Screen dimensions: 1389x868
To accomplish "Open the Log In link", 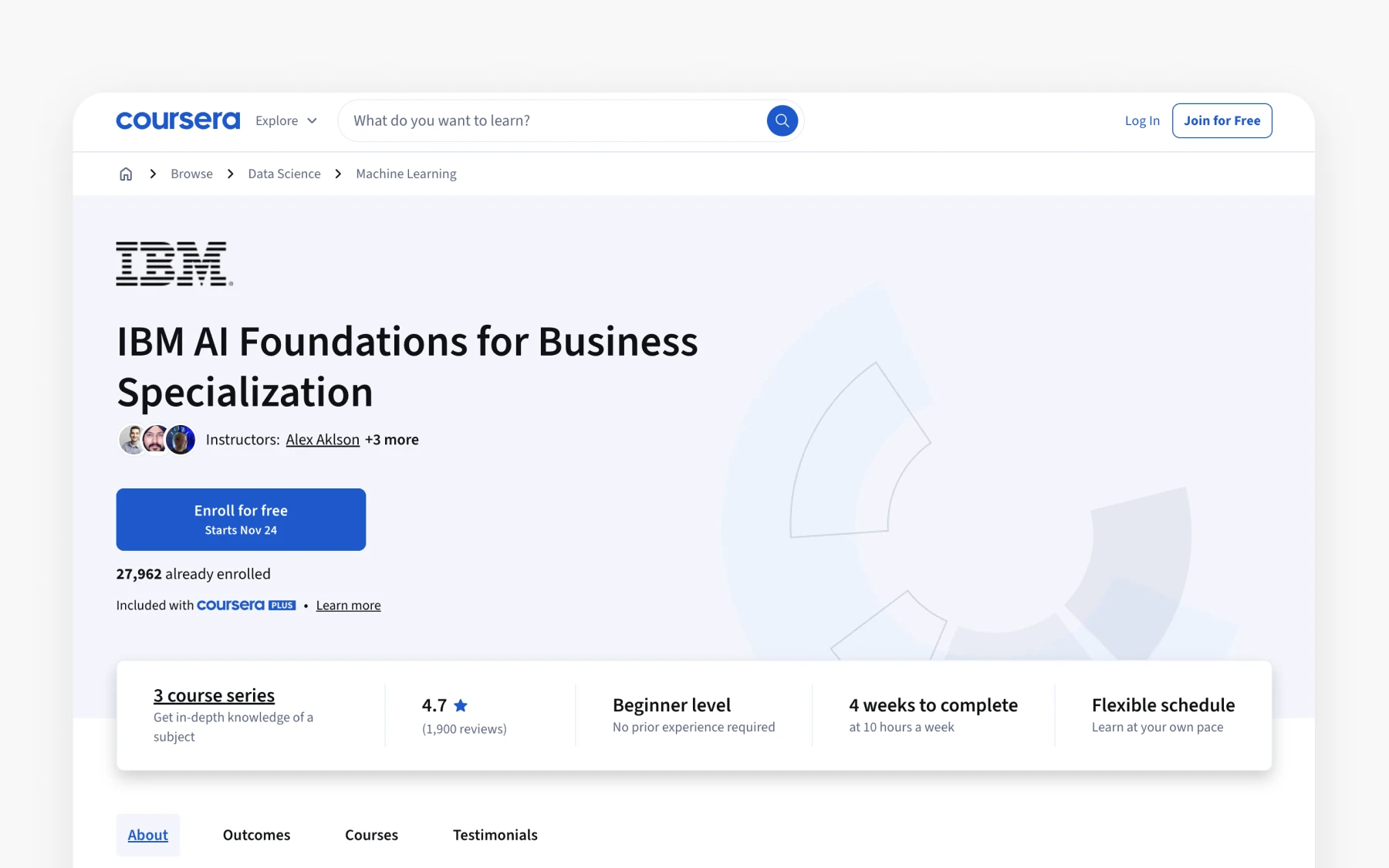I will 1142,120.
